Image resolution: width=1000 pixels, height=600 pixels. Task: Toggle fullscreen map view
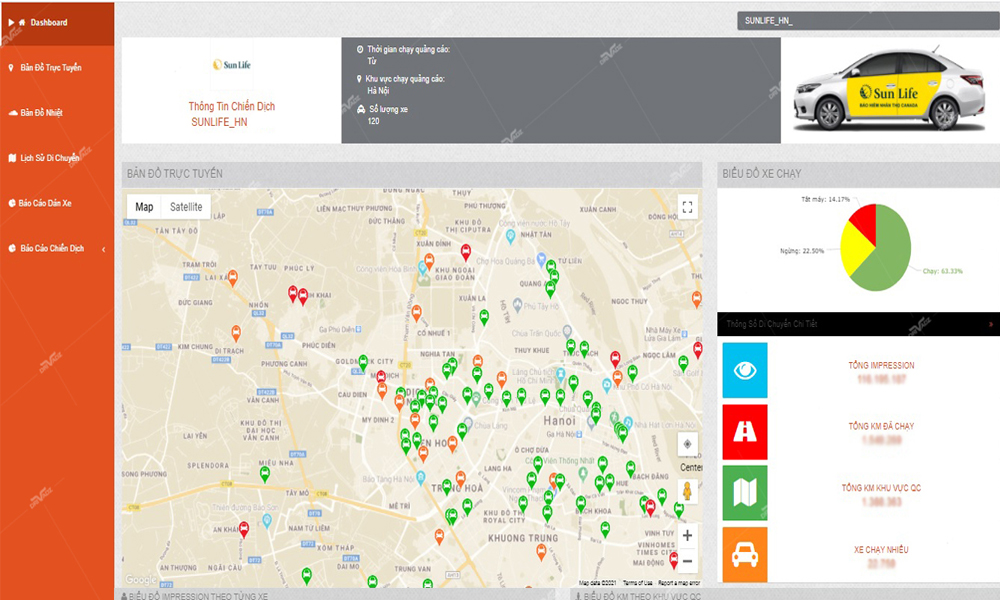[x=687, y=207]
